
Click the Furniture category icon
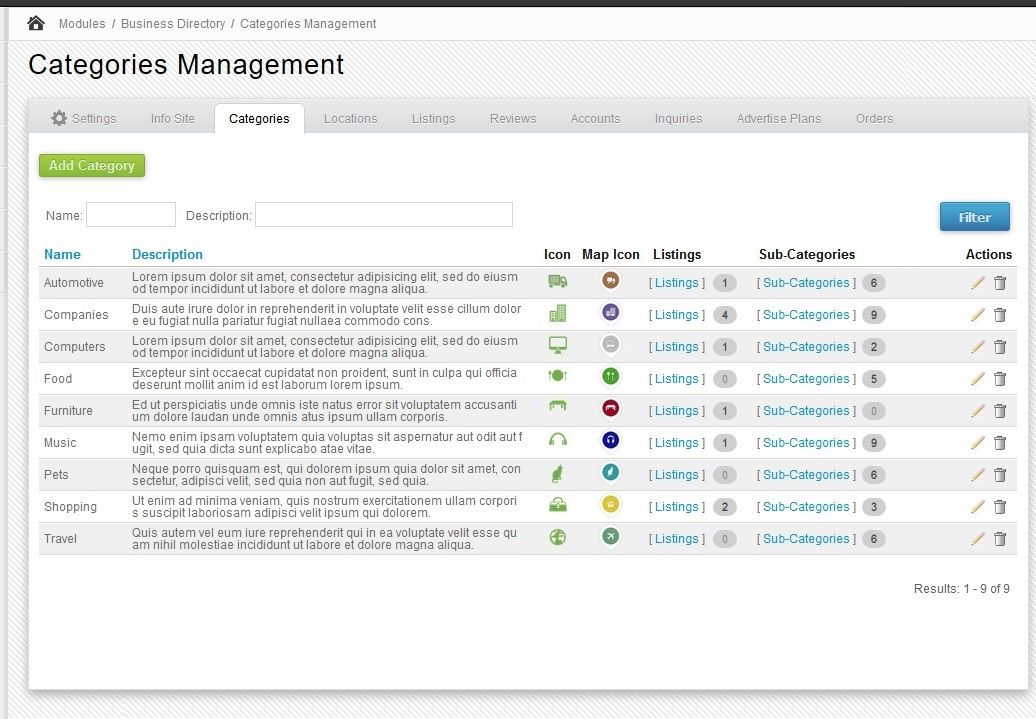(557, 408)
